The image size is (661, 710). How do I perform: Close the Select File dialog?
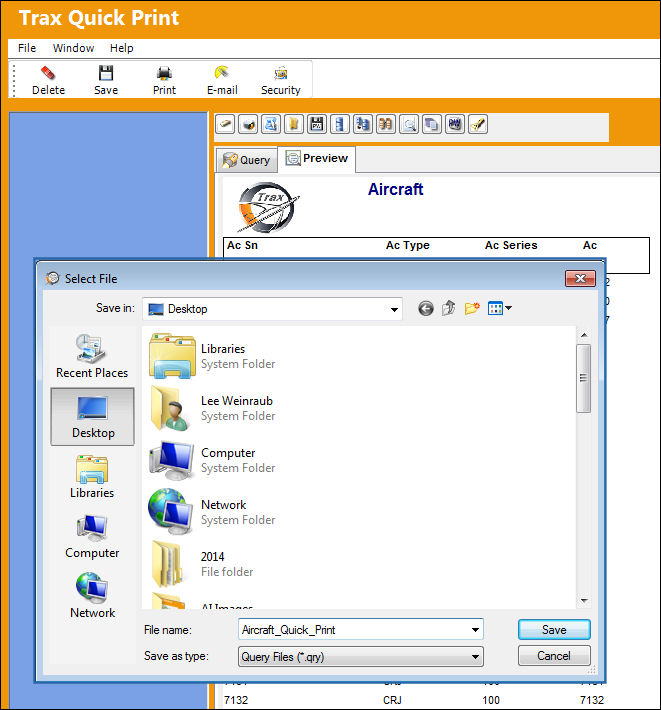point(580,278)
